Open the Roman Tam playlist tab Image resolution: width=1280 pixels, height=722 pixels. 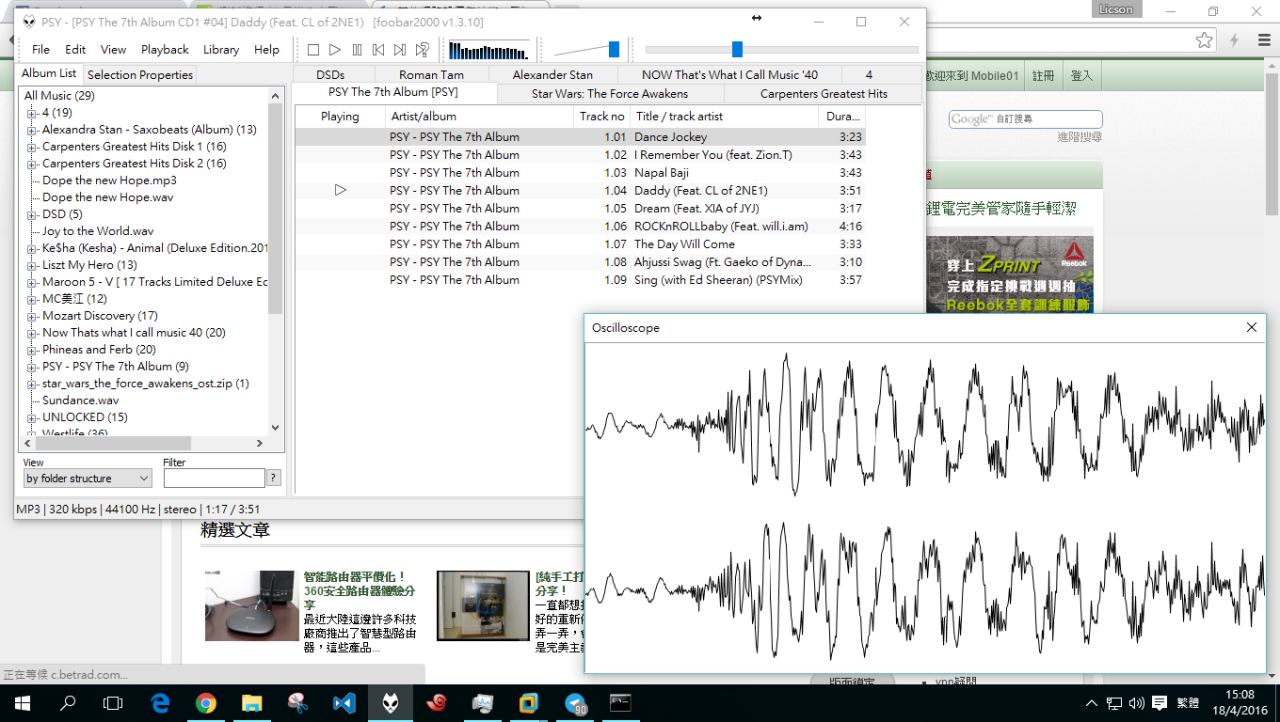tap(431, 75)
